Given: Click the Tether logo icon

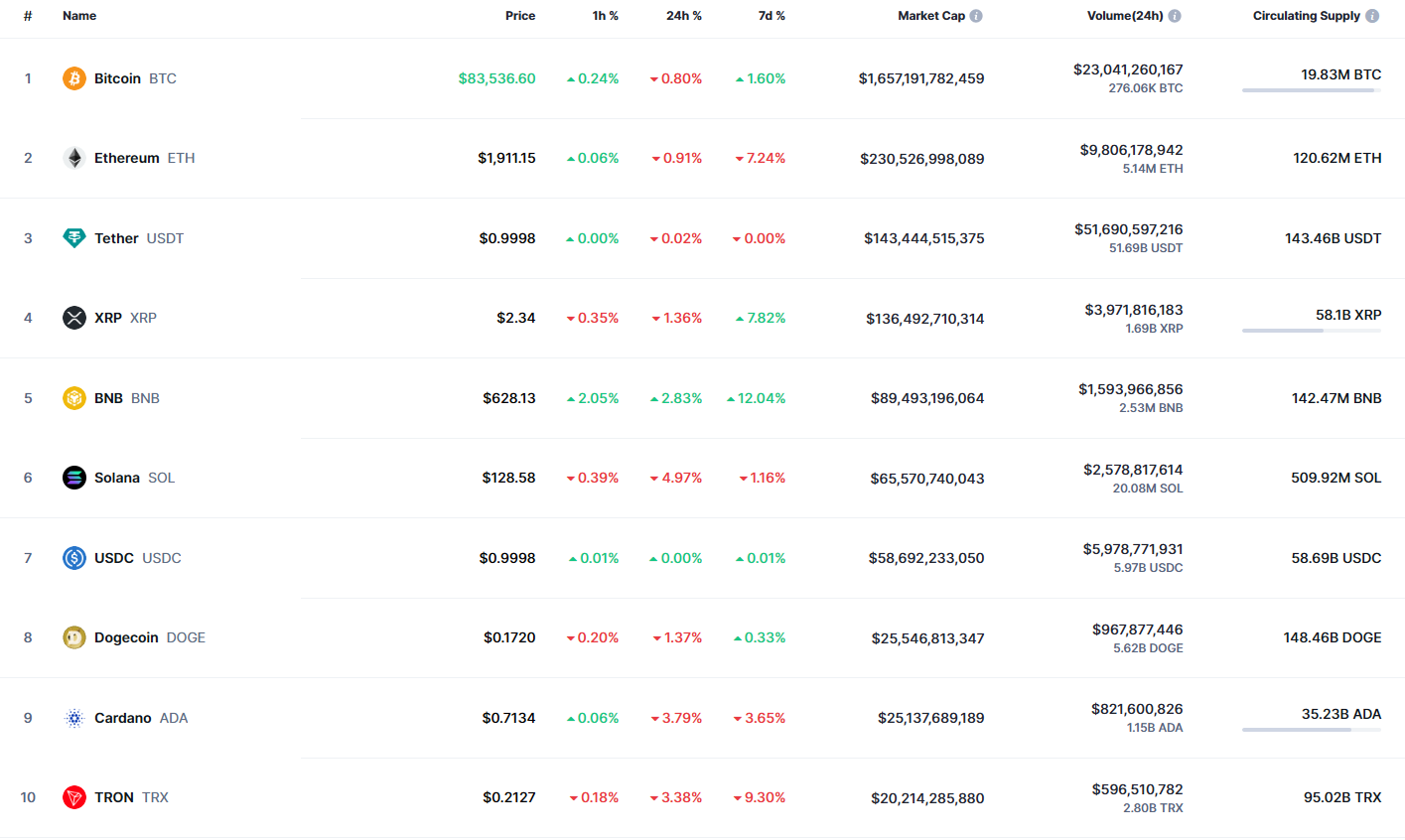Looking at the screenshot, I should click(x=74, y=238).
